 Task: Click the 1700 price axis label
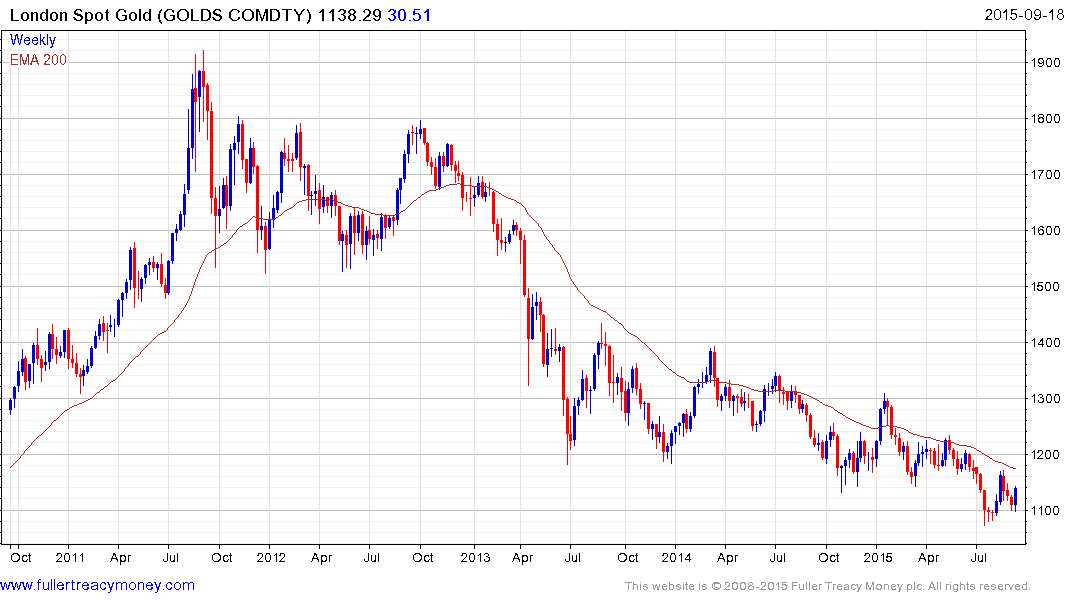click(1046, 175)
